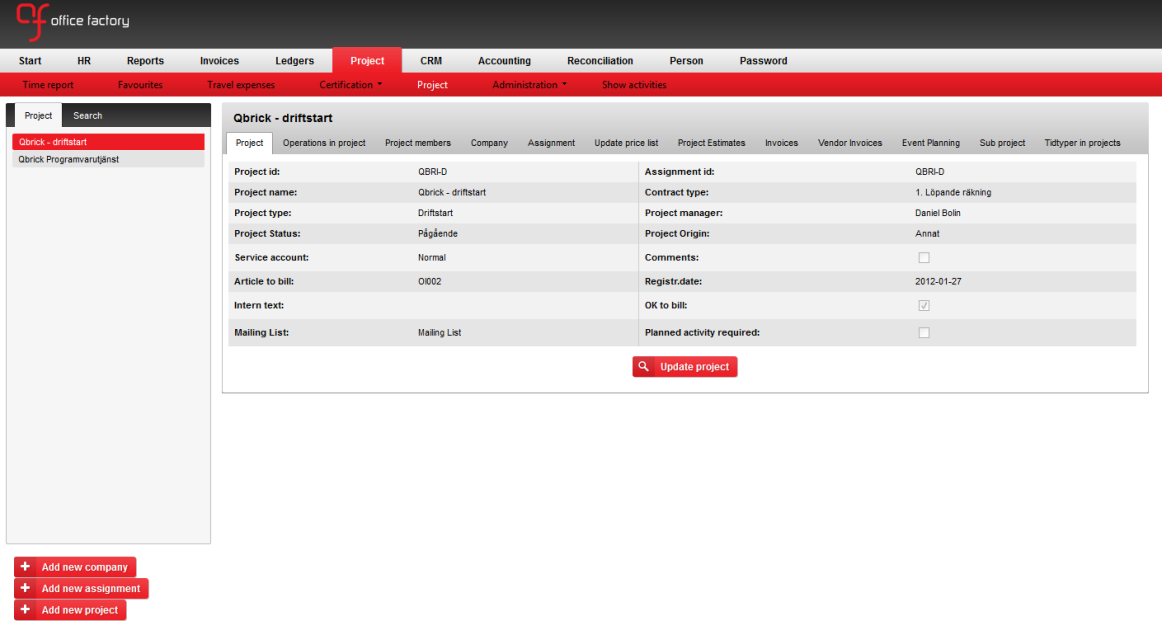Switch to the Sub project tab
Viewport: 1162px width, 635px height.
[x=1002, y=143]
